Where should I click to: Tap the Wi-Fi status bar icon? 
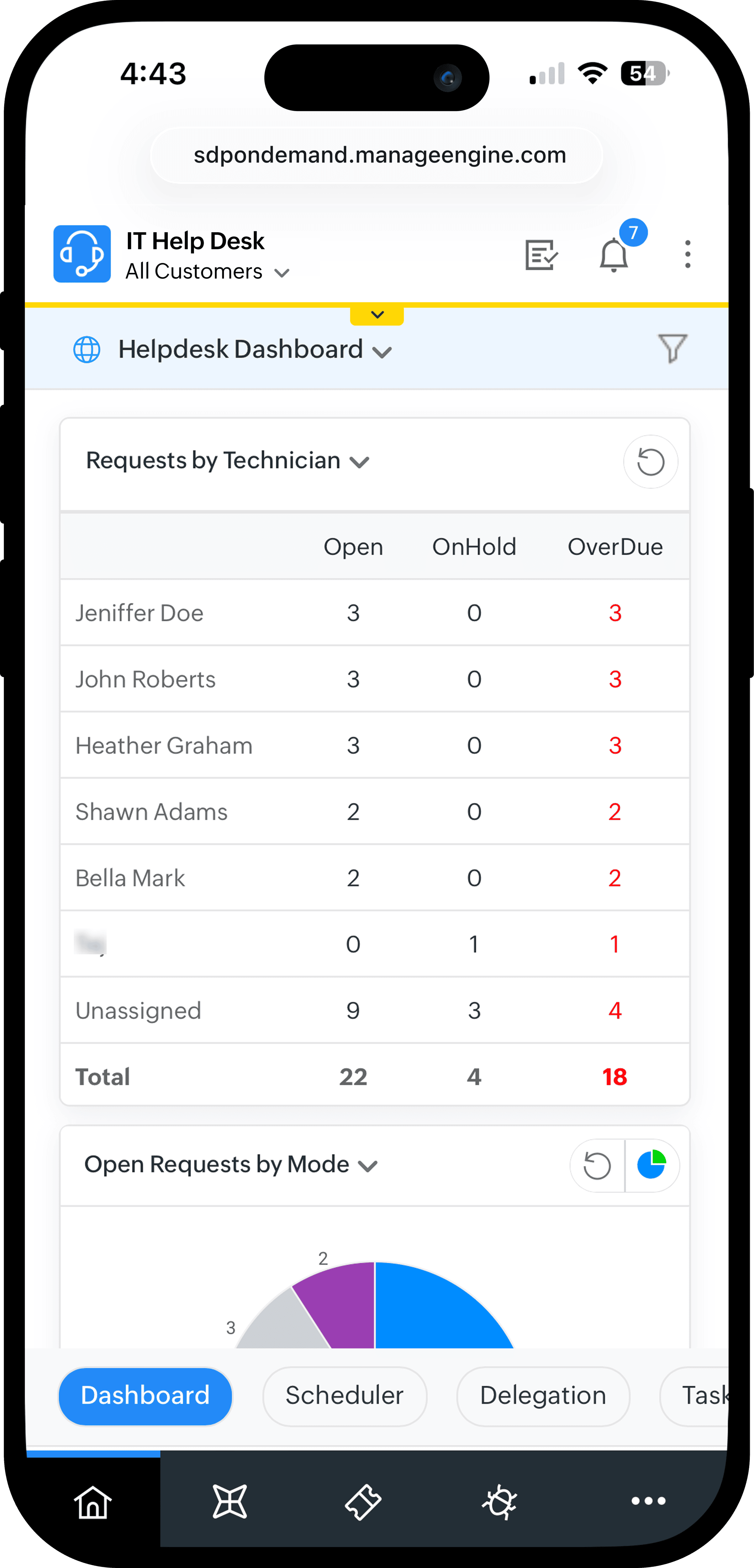coord(593,73)
